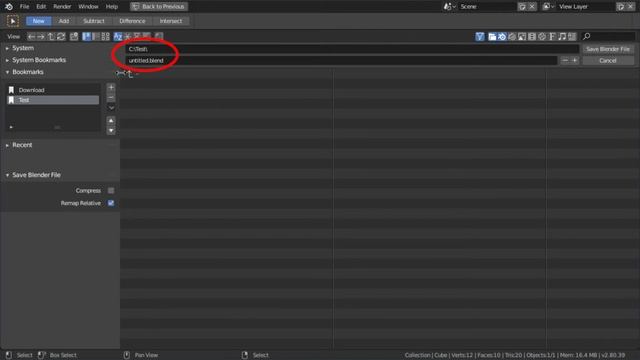Toggle text files filter
The height and width of the screenshot is (360, 640).
click(x=572, y=37)
